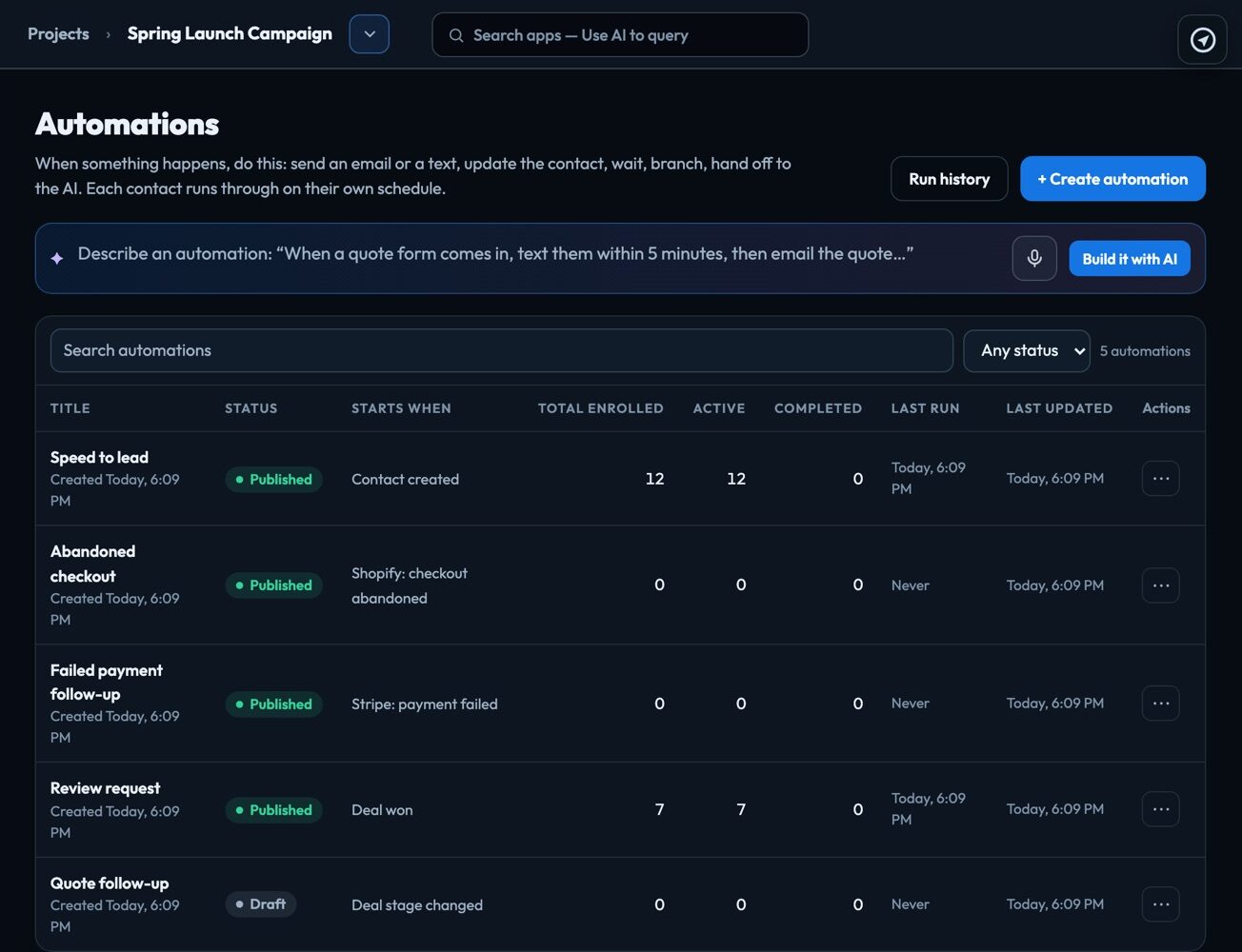Open the Speed to lead automation
Viewport: 1242px width, 952px height.
click(99, 457)
